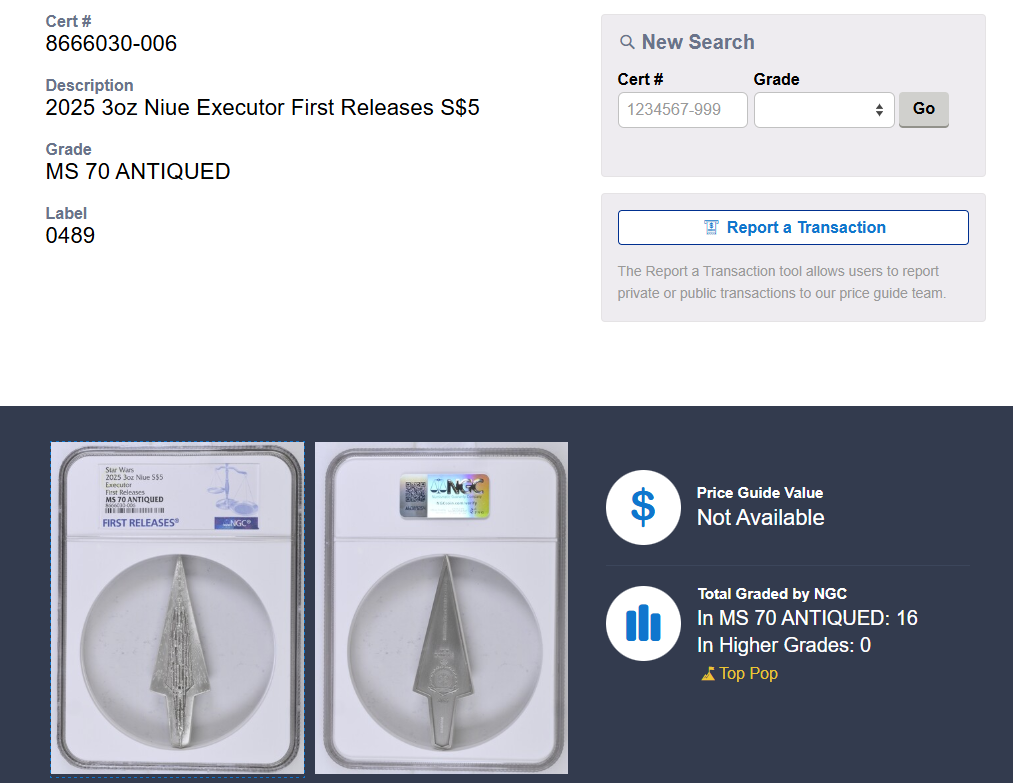Image resolution: width=1013 pixels, height=783 pixels.
Task: Click the dollar sign Price Guide icon
Action: pyautogui.click(x=643, y=507)
